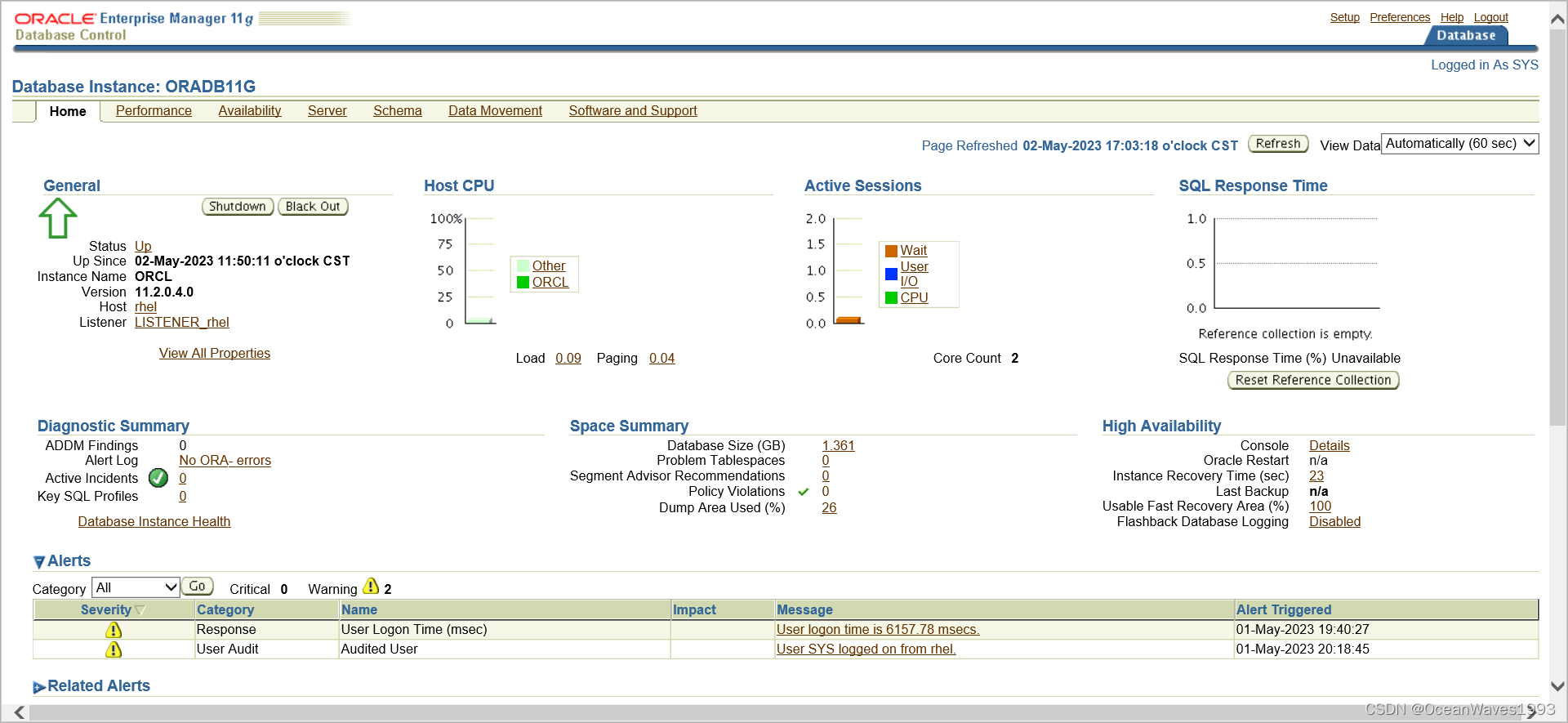Click View All Properties link

tap(215, 354)
